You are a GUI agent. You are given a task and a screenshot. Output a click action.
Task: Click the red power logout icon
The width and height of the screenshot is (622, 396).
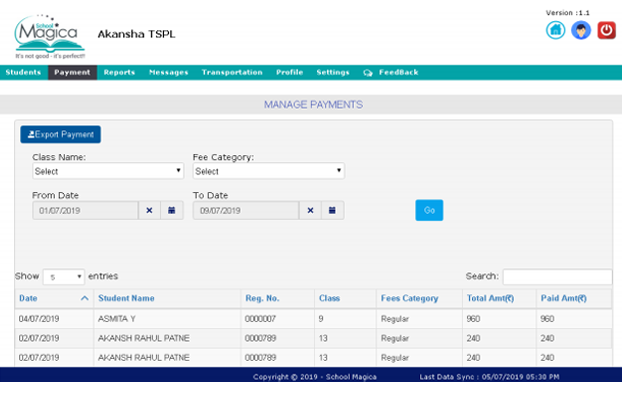click(607, 30)
